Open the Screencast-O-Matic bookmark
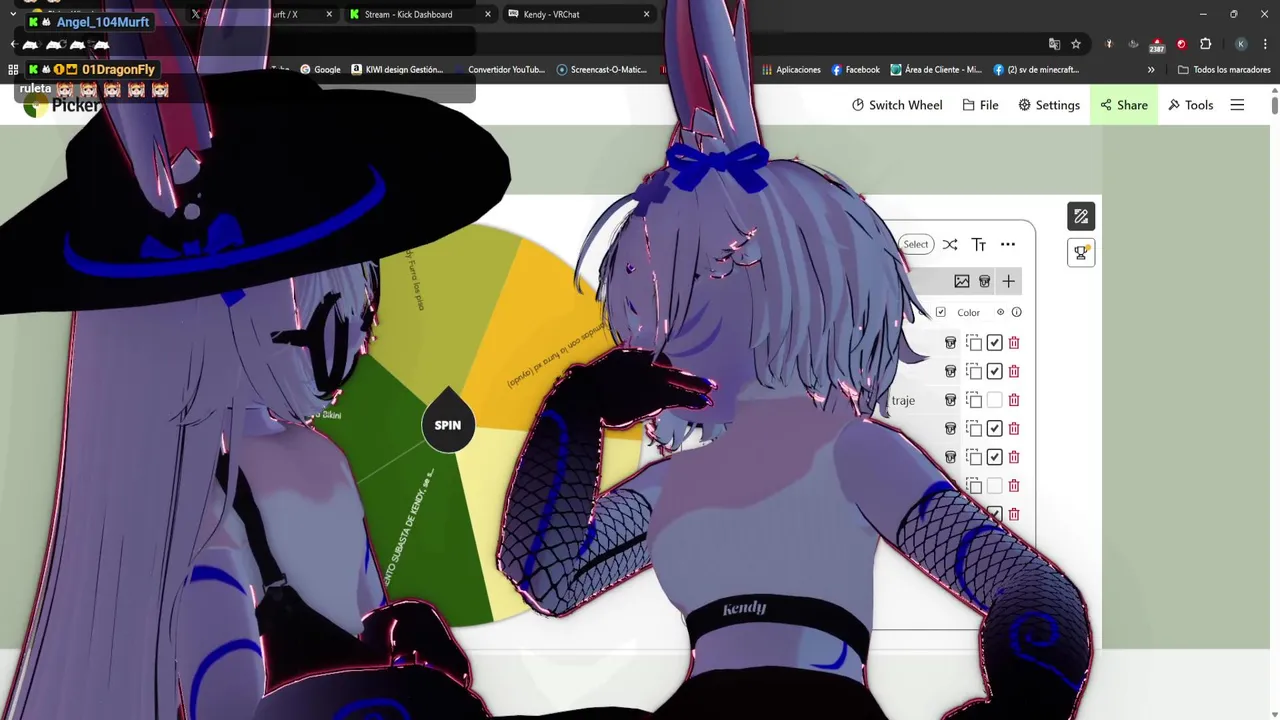1280x720 pixels. tap(602, 70)
